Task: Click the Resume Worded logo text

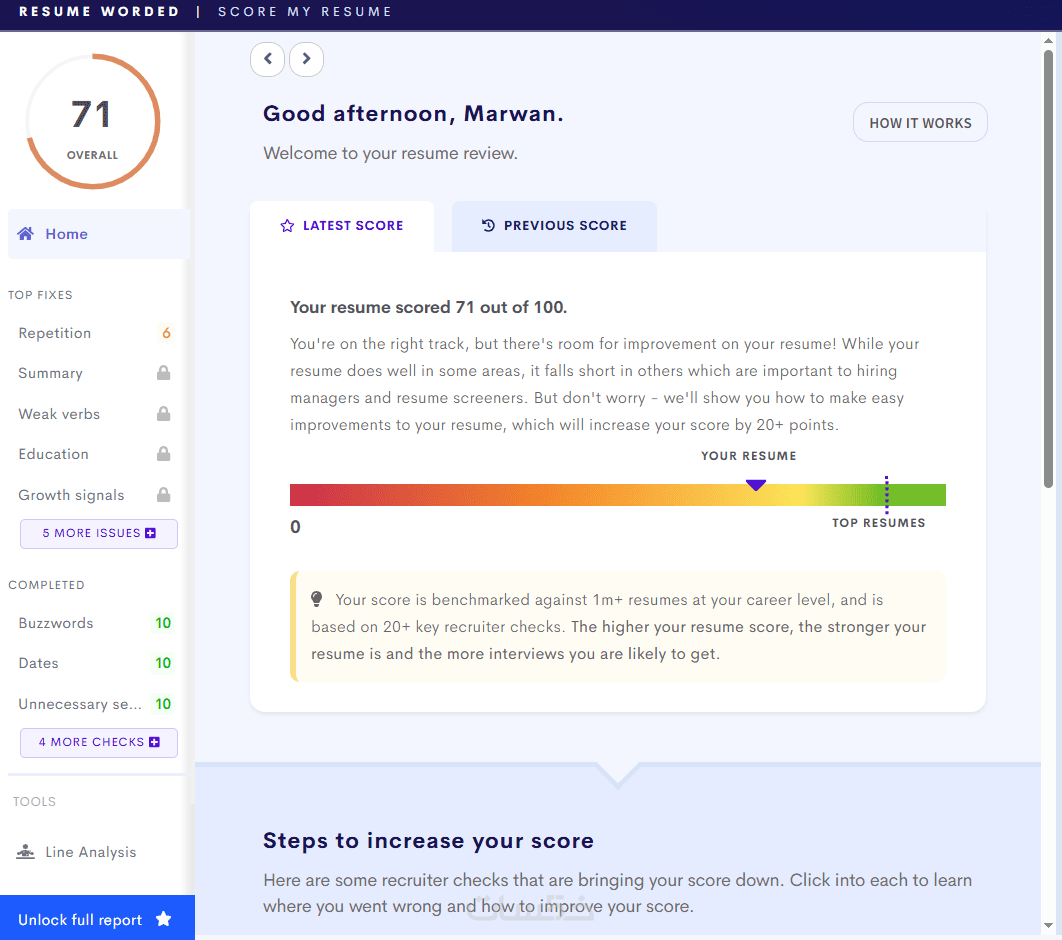Action: [99, 12]
